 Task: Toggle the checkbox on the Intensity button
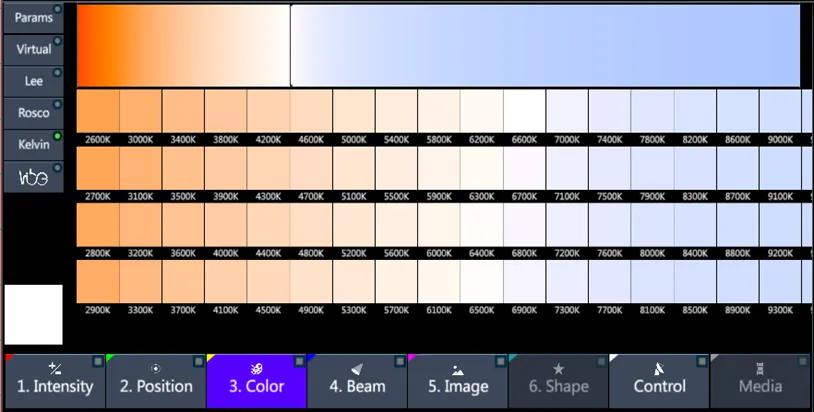pos(98,361)
